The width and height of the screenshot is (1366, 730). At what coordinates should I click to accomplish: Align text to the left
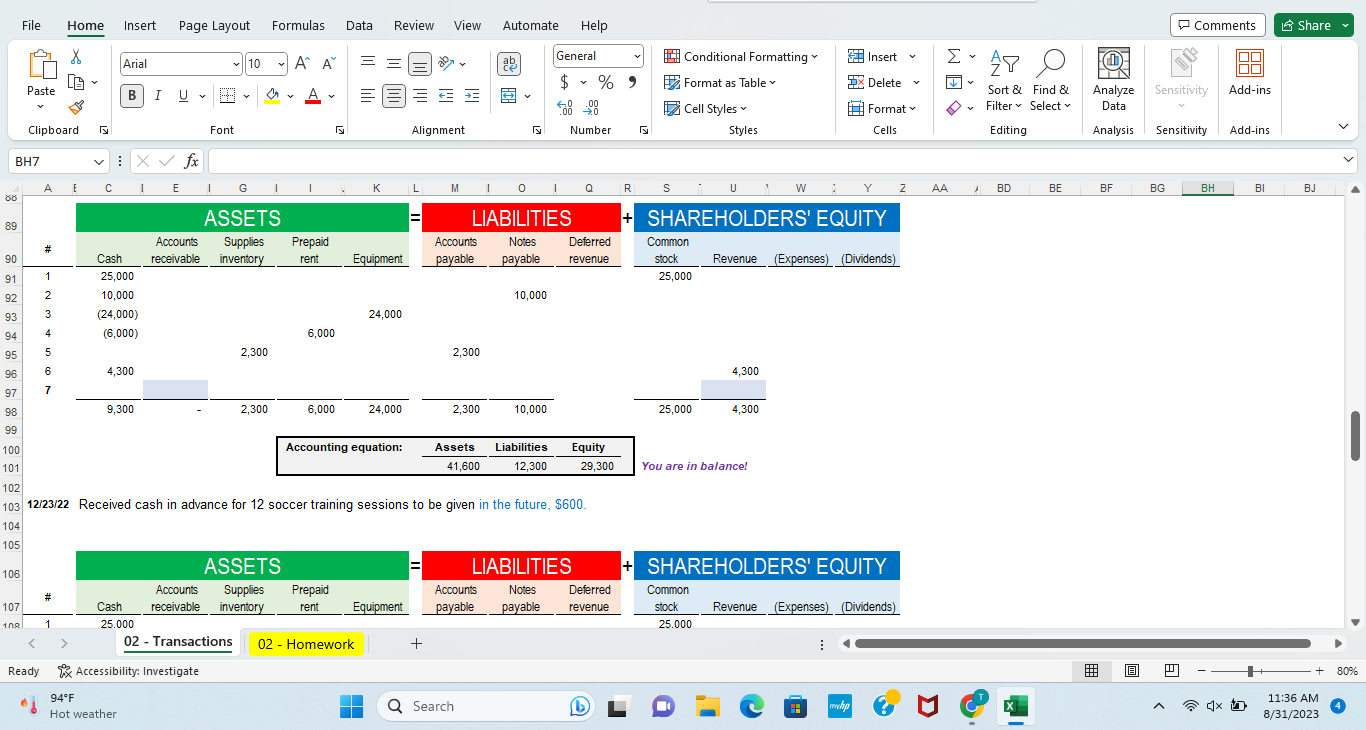369,96
